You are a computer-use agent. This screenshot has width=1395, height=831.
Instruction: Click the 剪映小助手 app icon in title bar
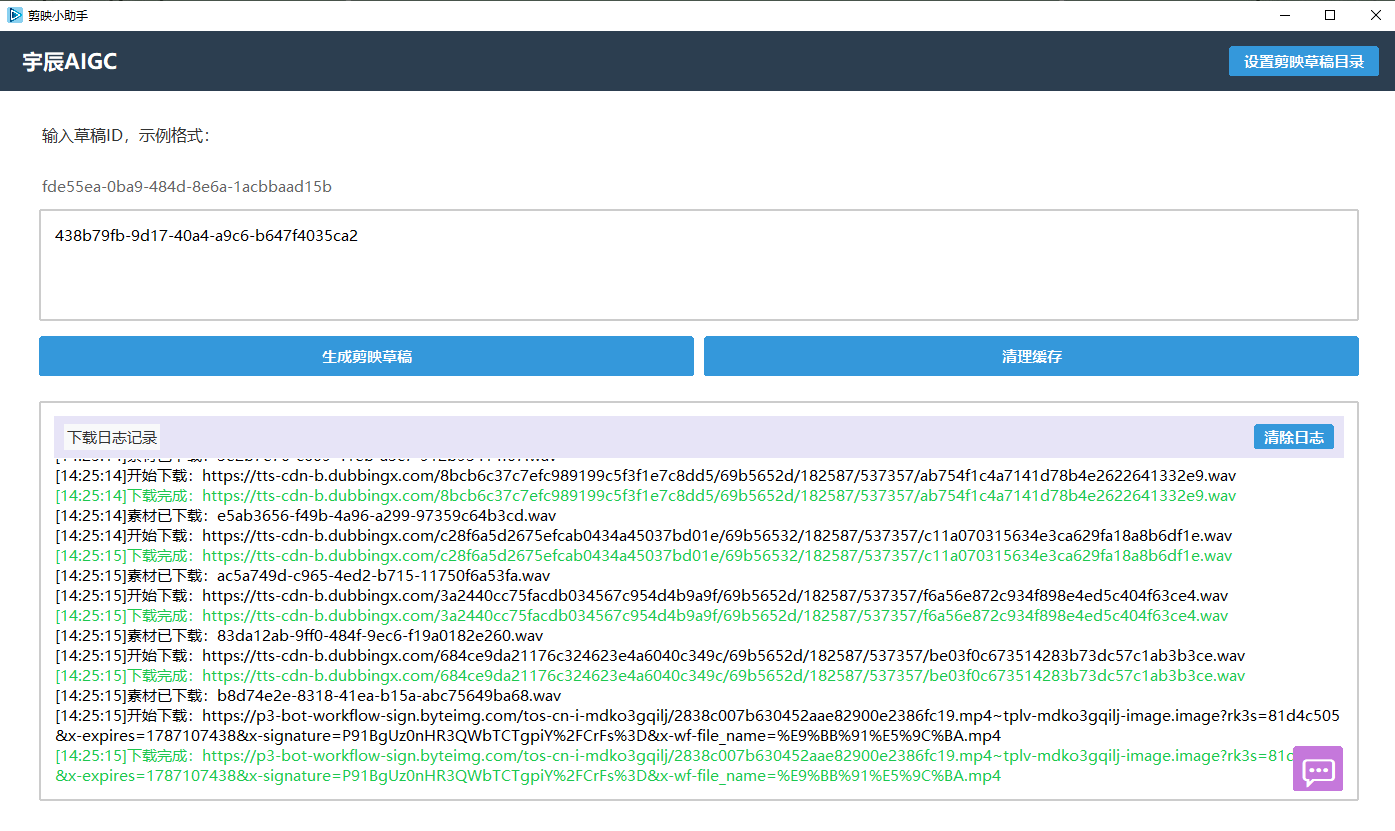click(x=15, y=15)
